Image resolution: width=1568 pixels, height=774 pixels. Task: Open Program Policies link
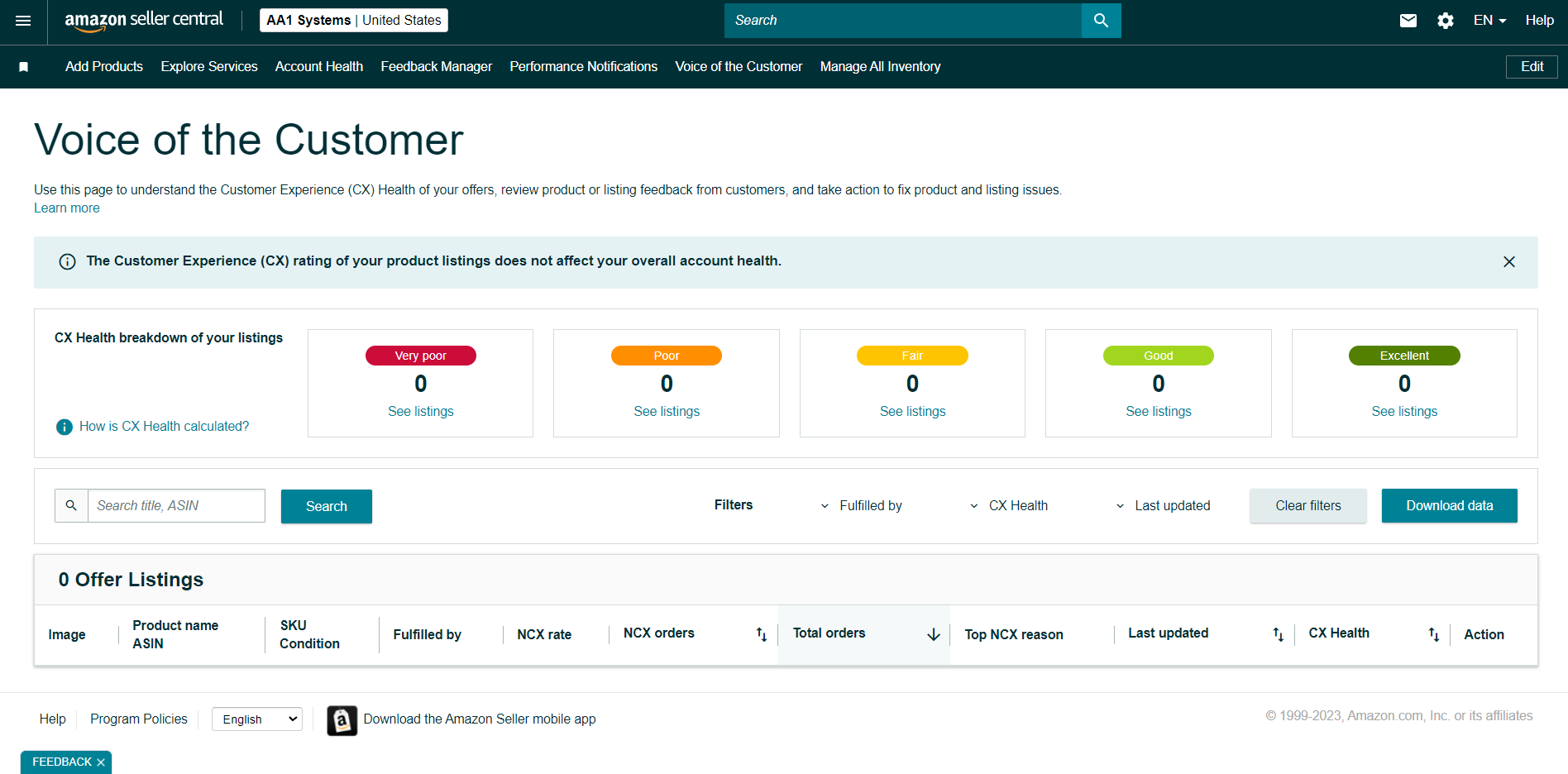(x=139, y=719)
